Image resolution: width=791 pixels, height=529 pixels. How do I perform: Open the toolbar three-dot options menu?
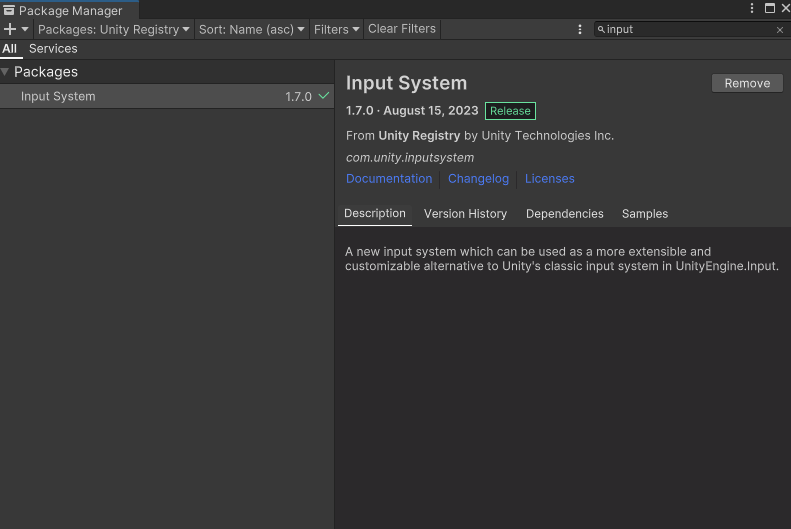[x=580, y=29]
